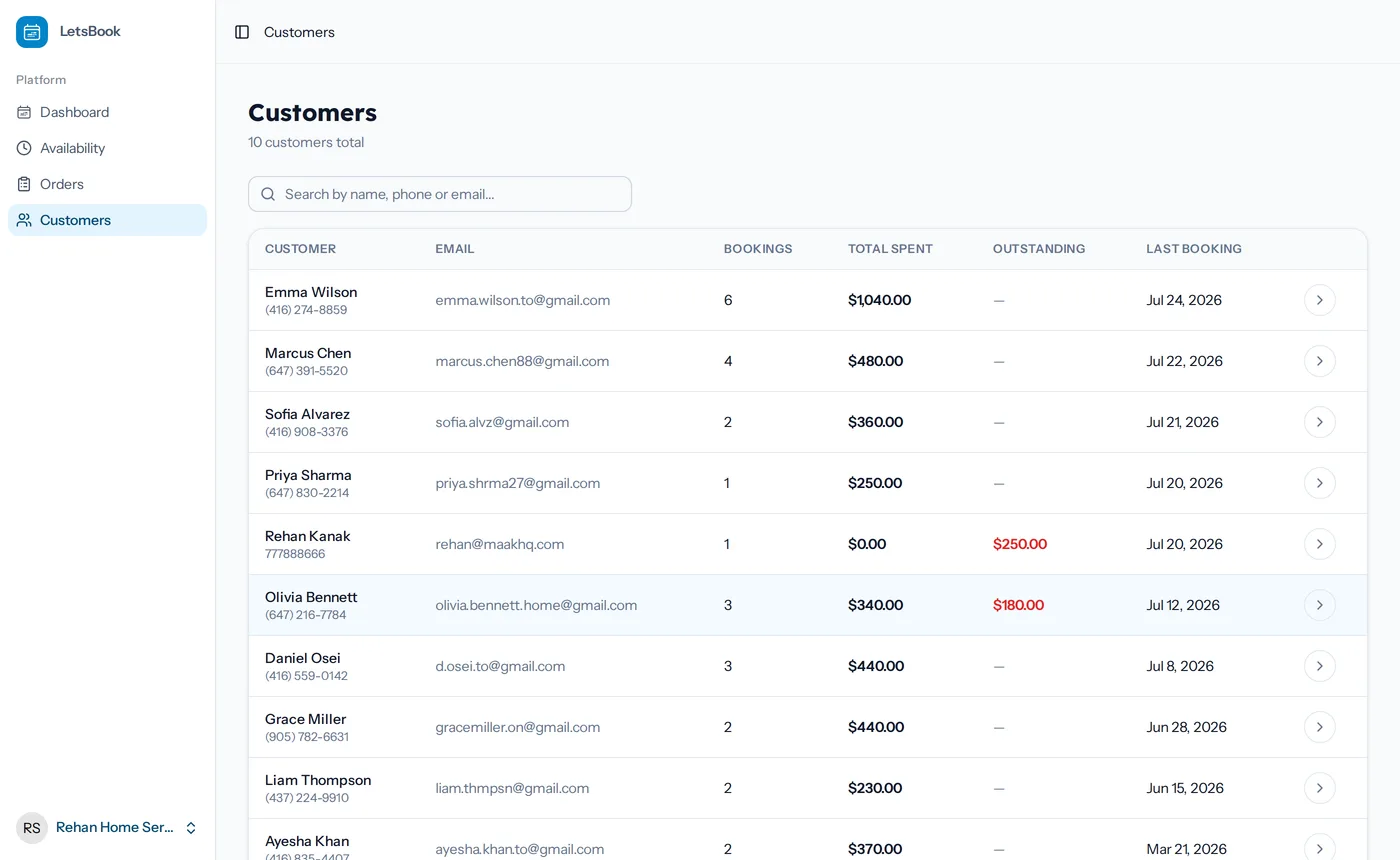Select the Marcus Chen name
The width and height of the screenshot is (1400, 860).
coord(308,353)
